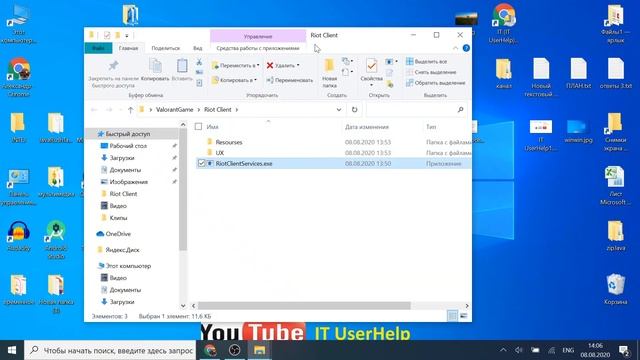
Task: Select Быстрый доступ in navigation pane
Action: point(128,134)
